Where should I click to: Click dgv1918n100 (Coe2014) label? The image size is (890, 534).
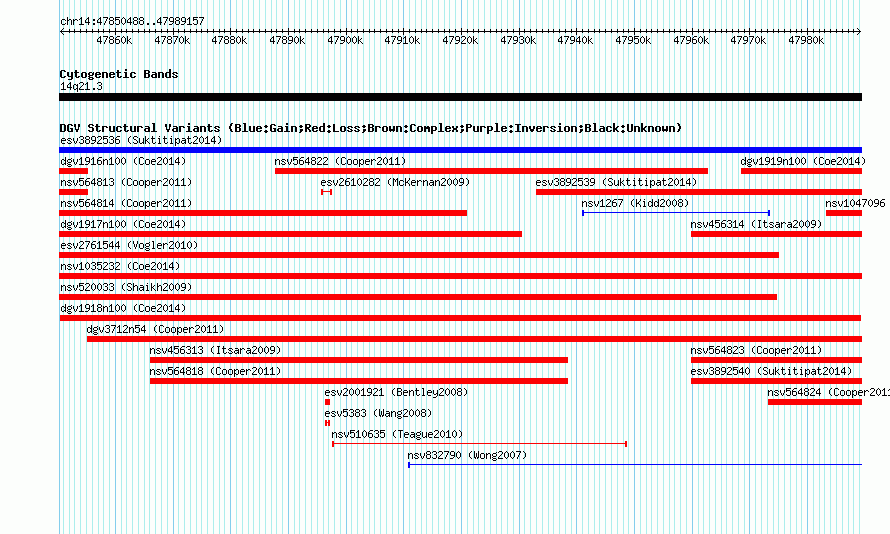[x=123, y=308]
